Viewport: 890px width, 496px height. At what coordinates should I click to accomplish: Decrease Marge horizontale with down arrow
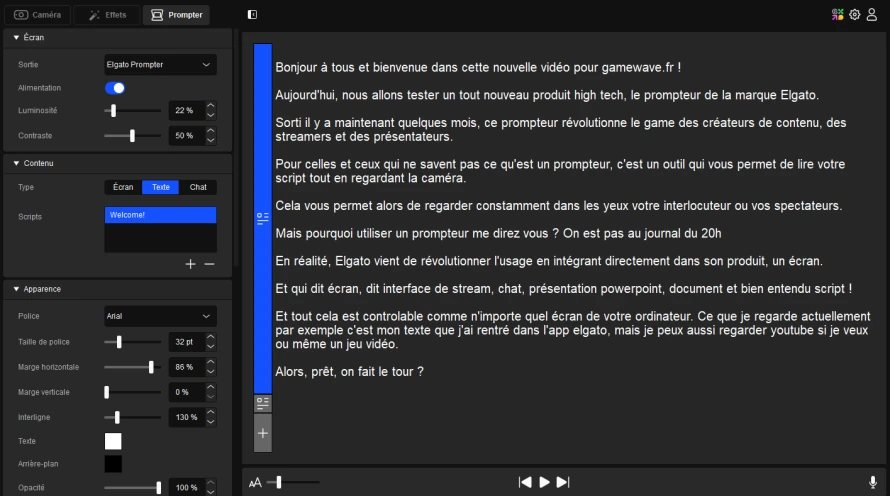(x=211, y=372)
